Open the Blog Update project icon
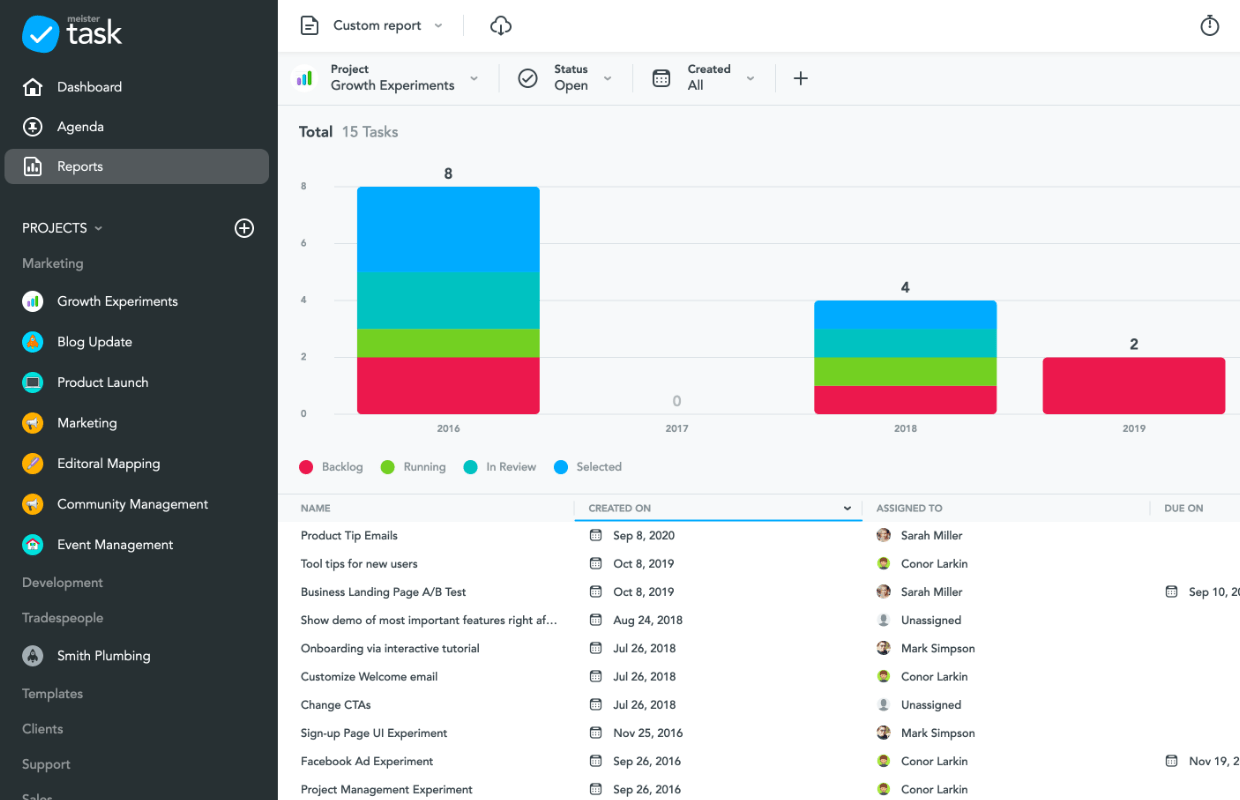Image resolution: width=1240 pixels, height=800 pixels. point(33,342)
